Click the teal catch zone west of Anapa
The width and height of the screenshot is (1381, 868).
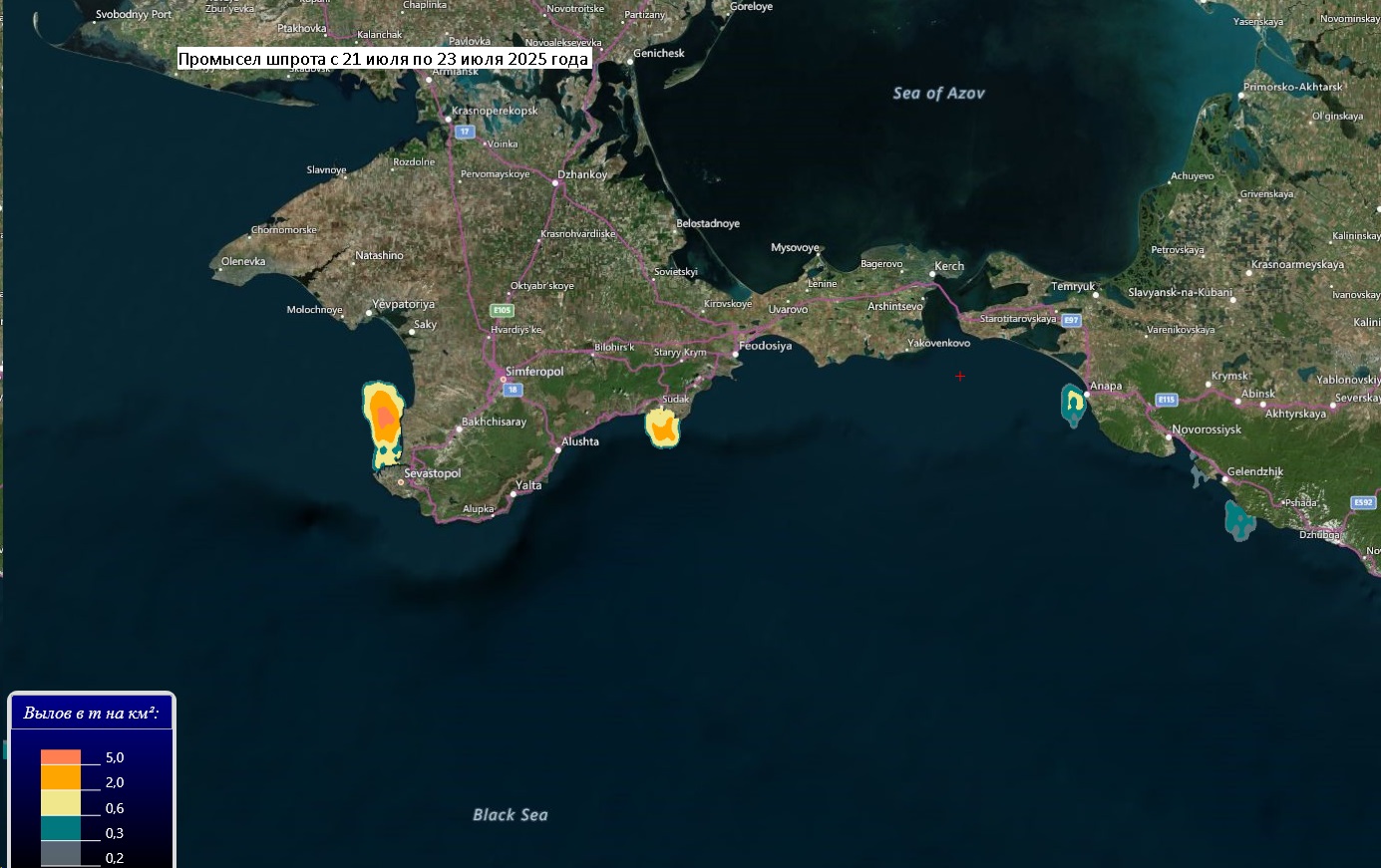pyautogui.click(x=1073, y=405)
